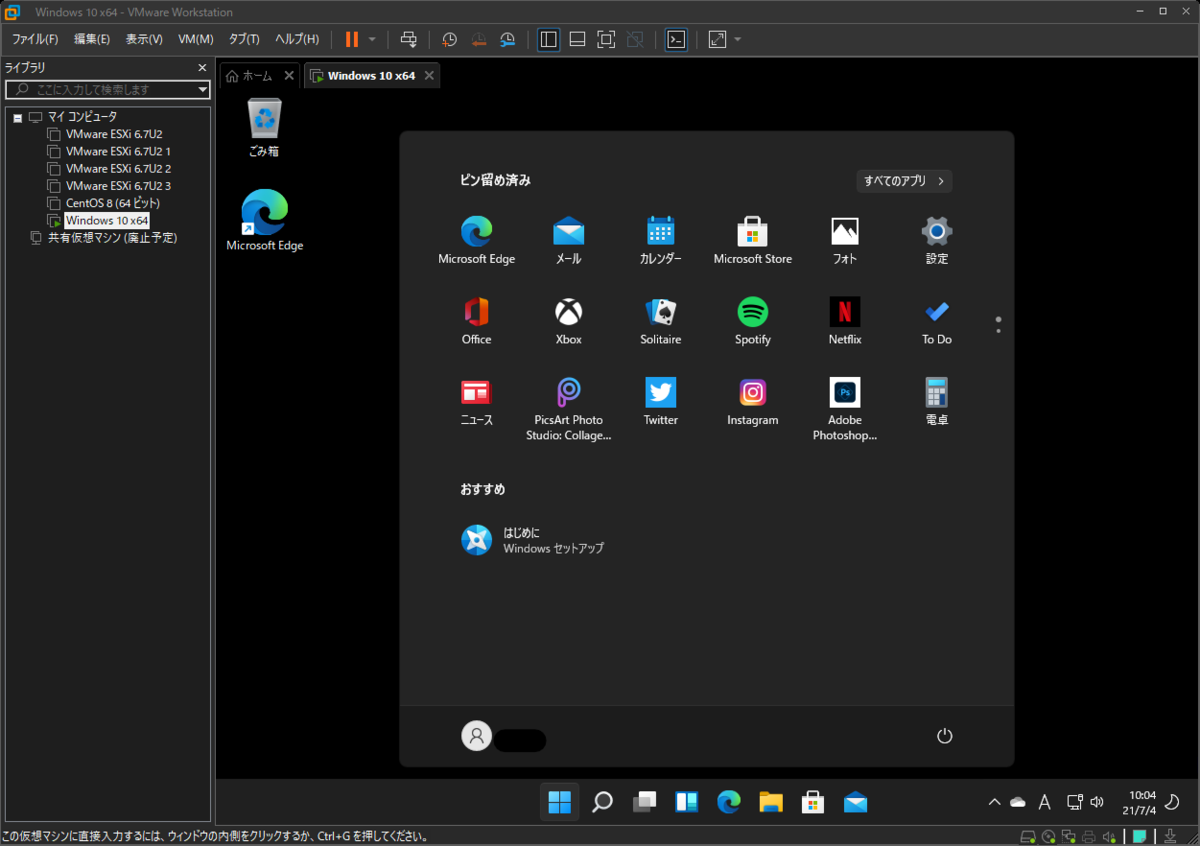Toggle the library sidebar view

[548, 39]
